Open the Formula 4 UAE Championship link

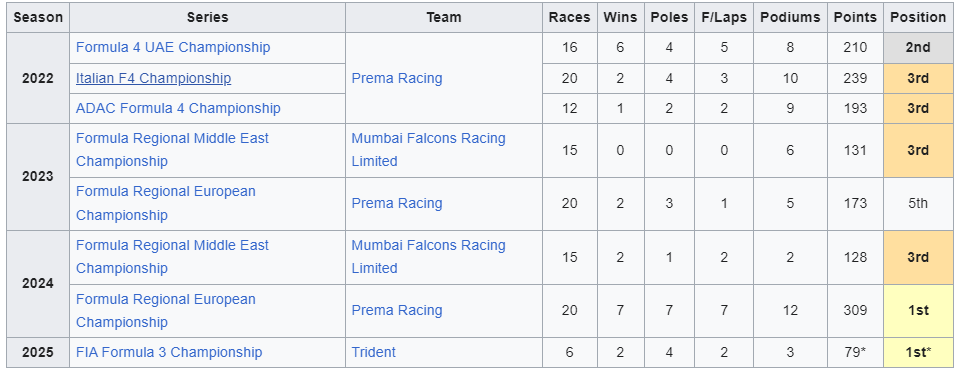coord(173,47)
